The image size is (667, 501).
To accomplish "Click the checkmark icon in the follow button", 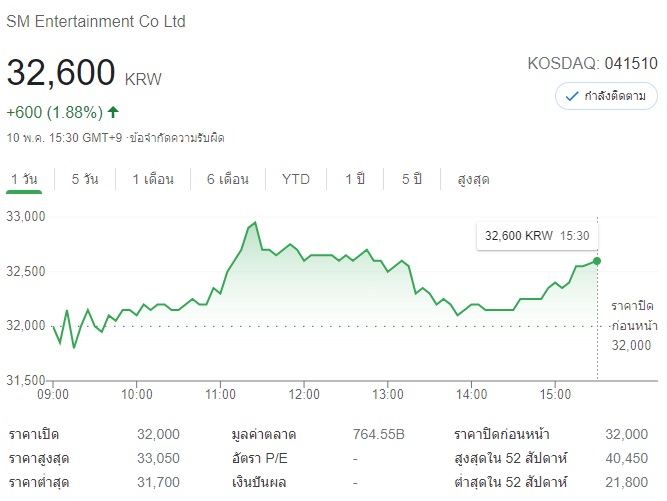I will pyautogui.click(x=572, y=97).
